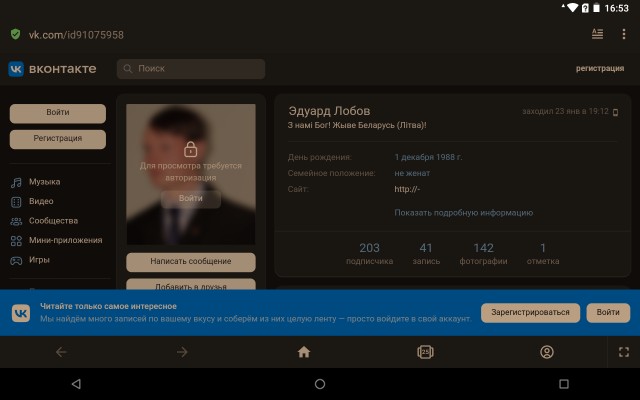The image size is (640, 400).
Task: Open Музыка section
Action: coord(44,182)
